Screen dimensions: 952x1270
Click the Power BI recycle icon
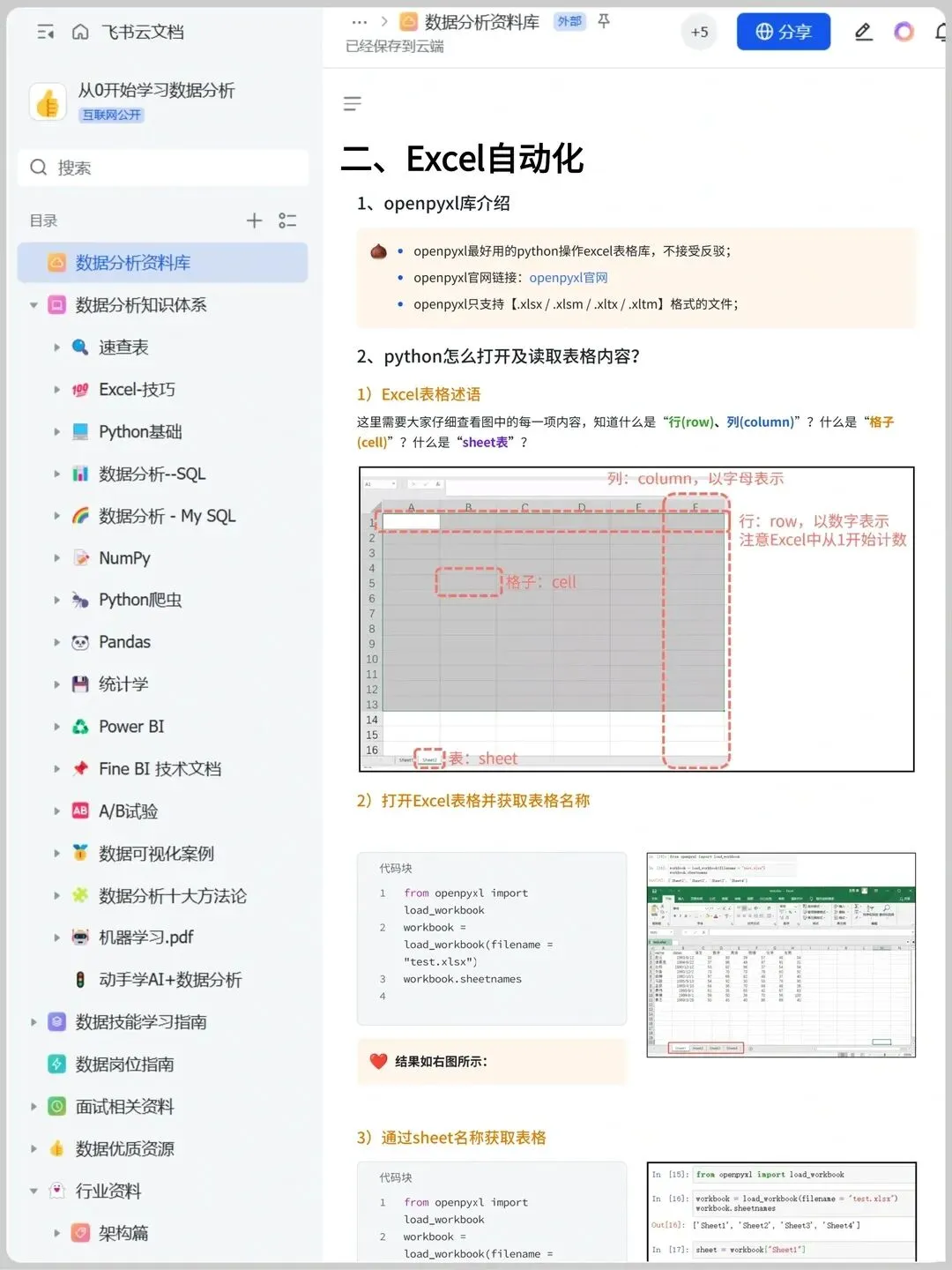(x=80, y=727)
